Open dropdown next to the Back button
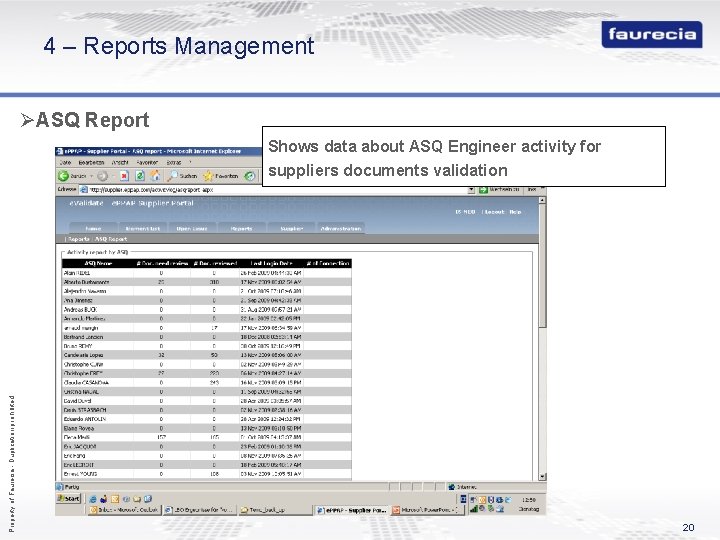Screen dimensions: 720x540 click(91, 176)
